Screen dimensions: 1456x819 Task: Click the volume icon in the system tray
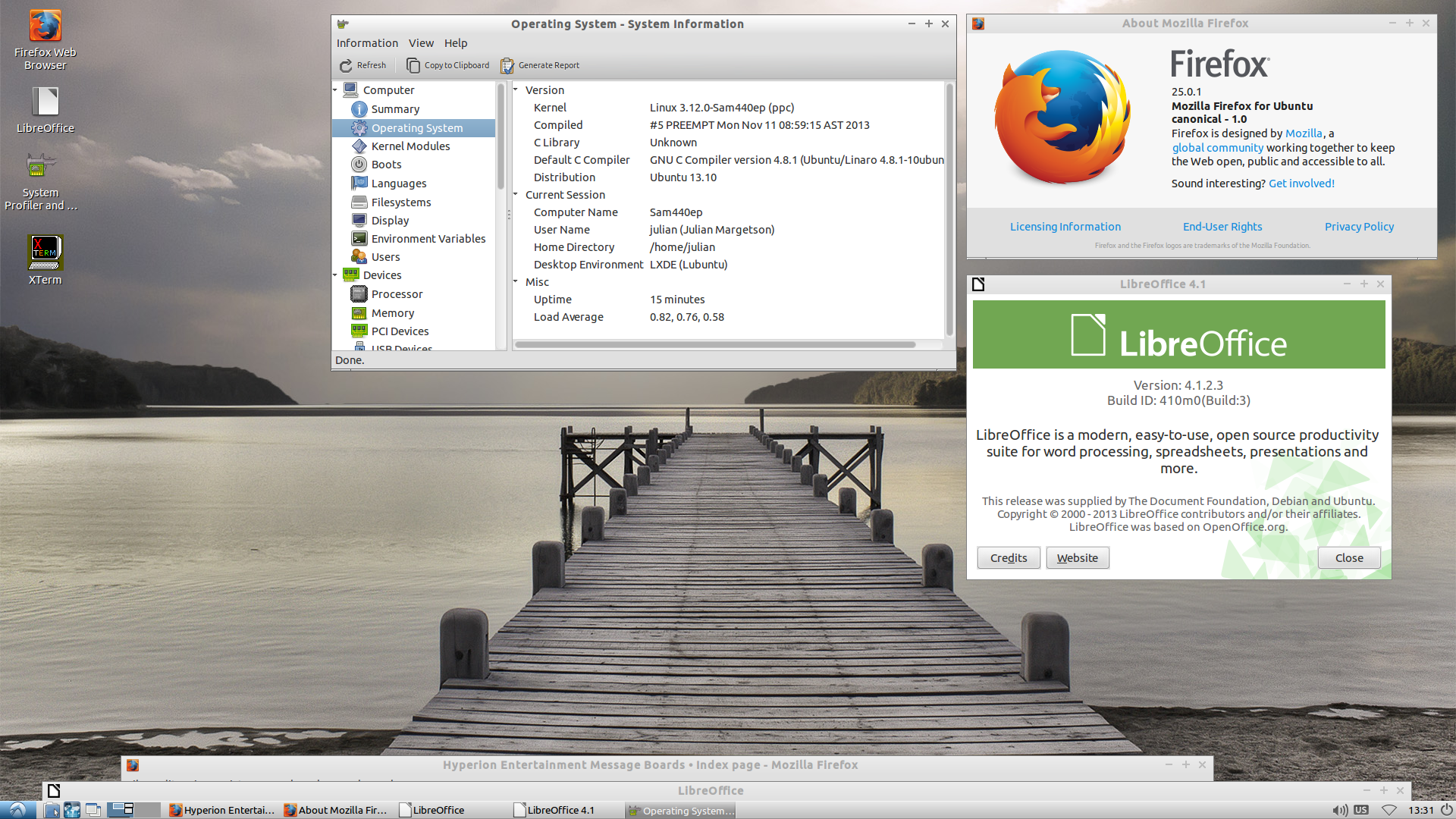tap(1340, 810)
